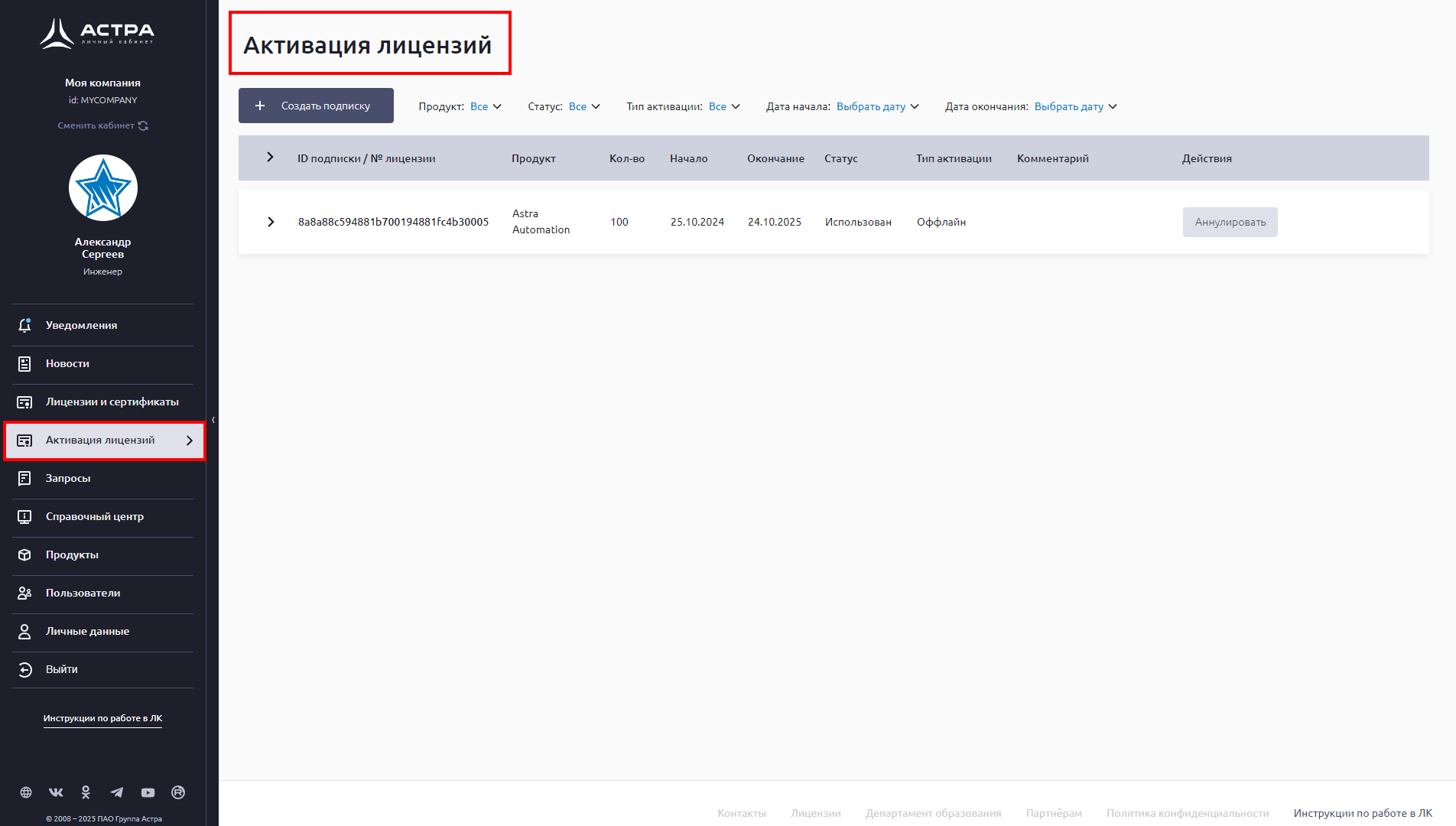Screen dimensions: 1456x826
Task: Click the Аннулировать button
Action: tap(1230, 222)
